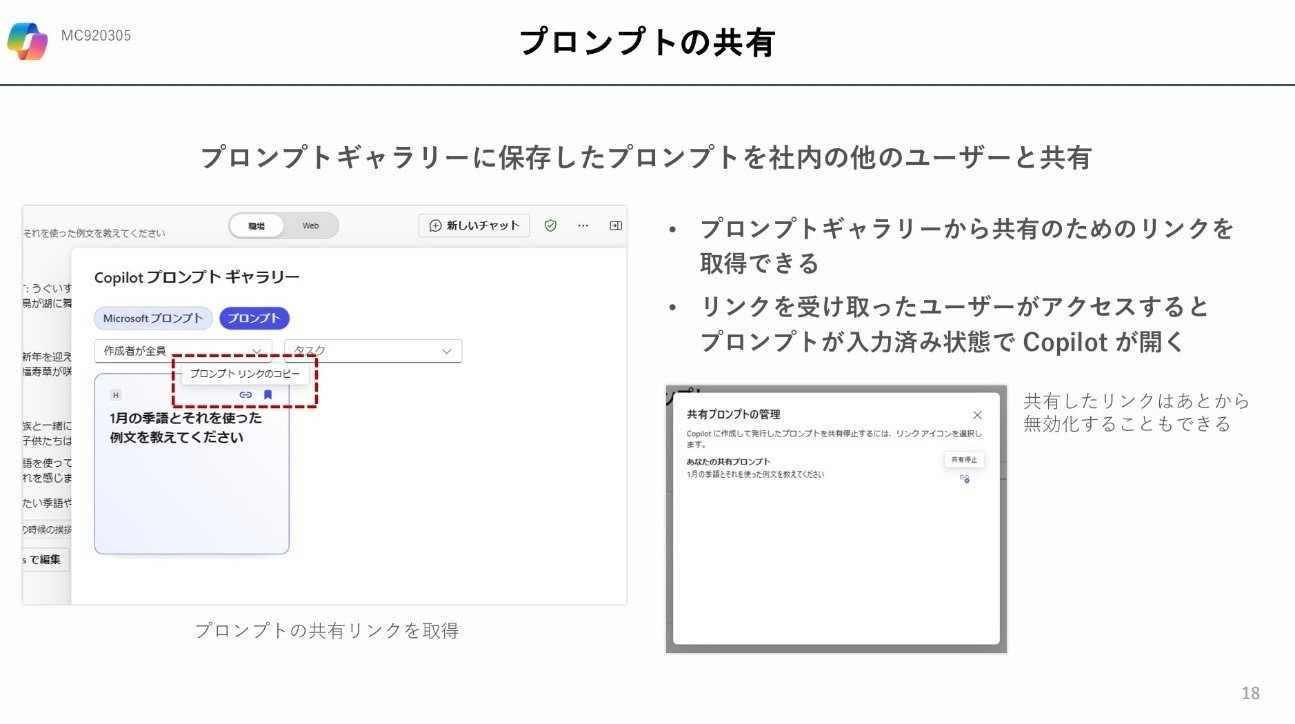The width and height of the screenshot is (1295, 724).
Task: Start a 新しいチャット
Action: pyautogui.click(x=474, y=226)
